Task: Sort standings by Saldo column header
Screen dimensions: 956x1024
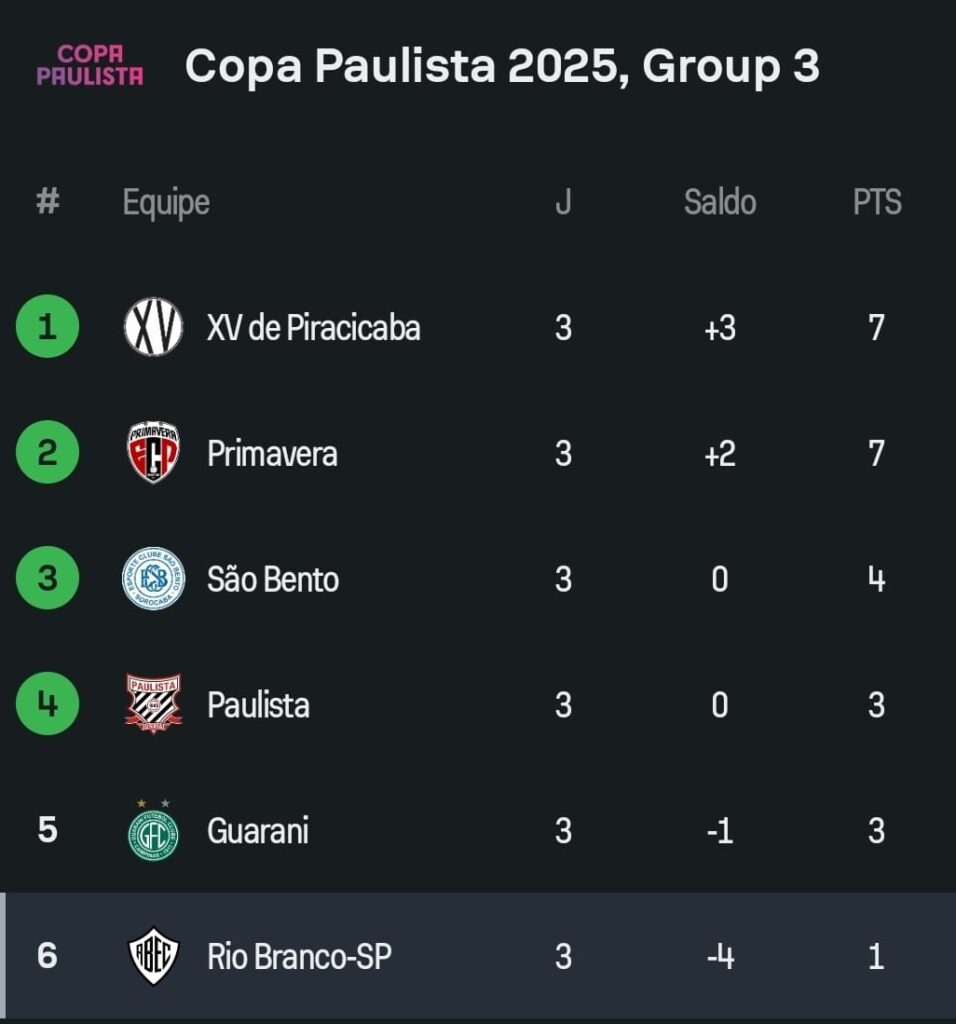Action: (x=720, y=202)
